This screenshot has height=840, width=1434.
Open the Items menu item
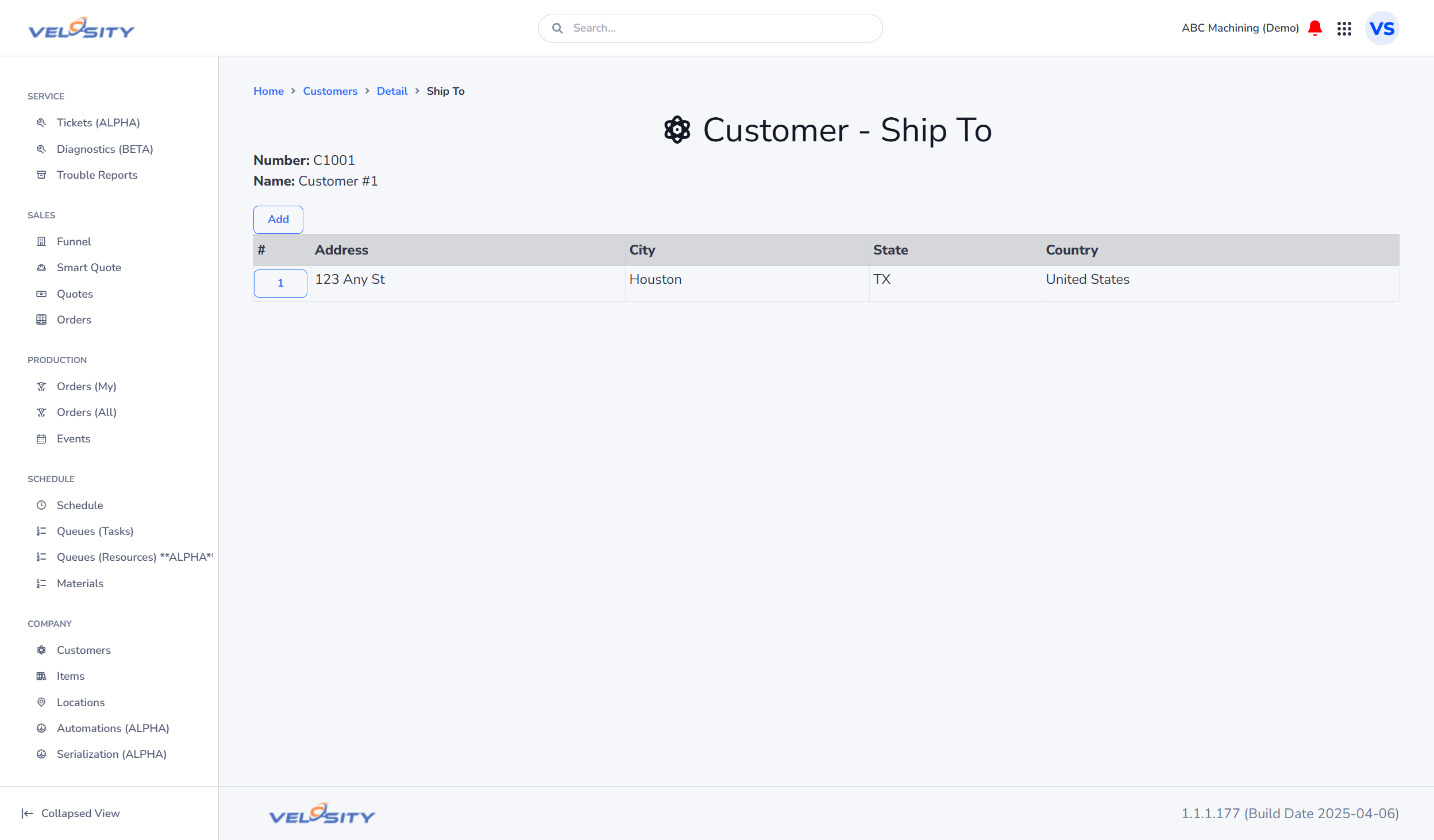(x=71, y=676)
